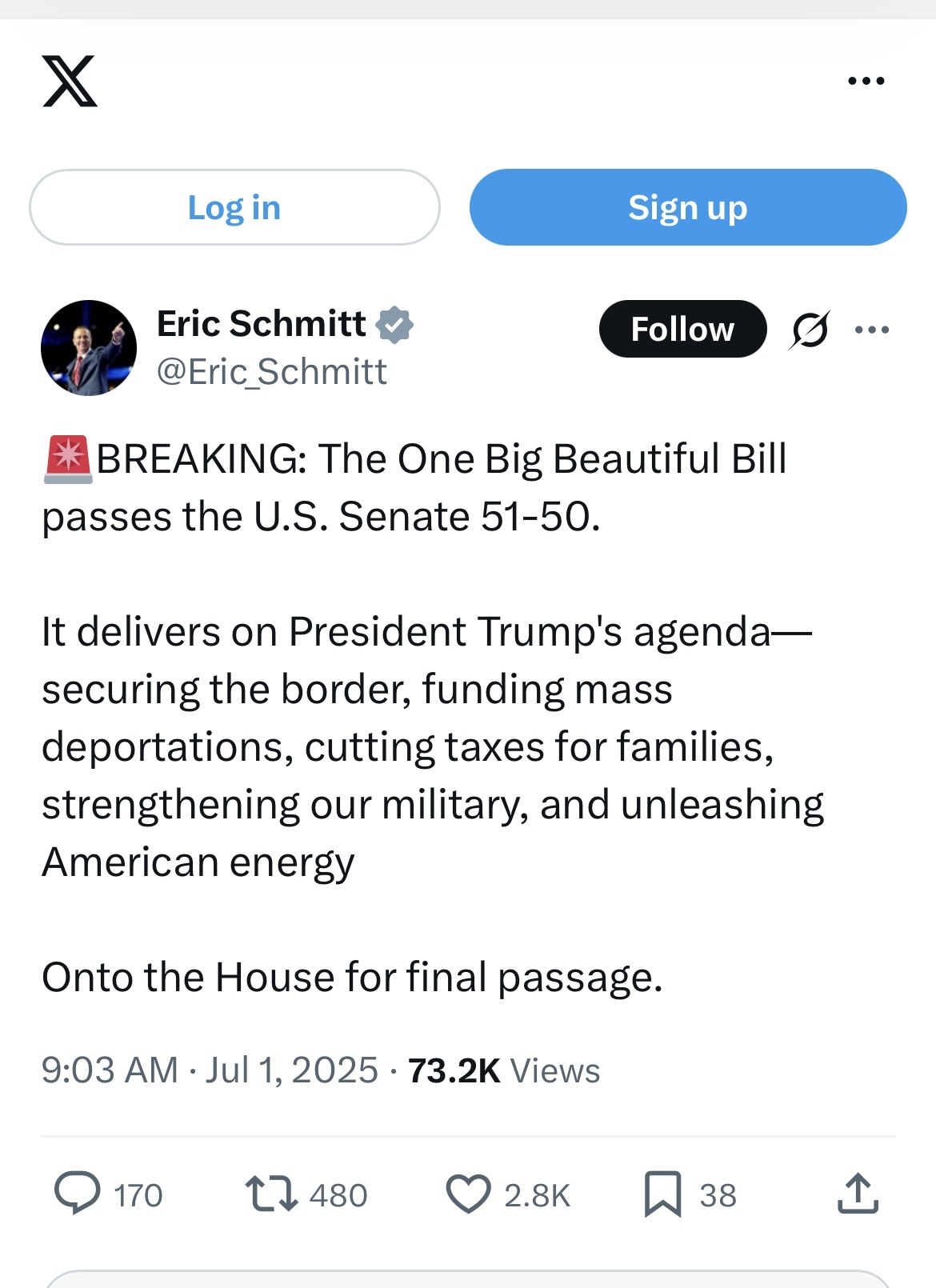The image size is (936, 1288).
Task: Click the reply speech bubble icon
Action: pos(78,1193)
